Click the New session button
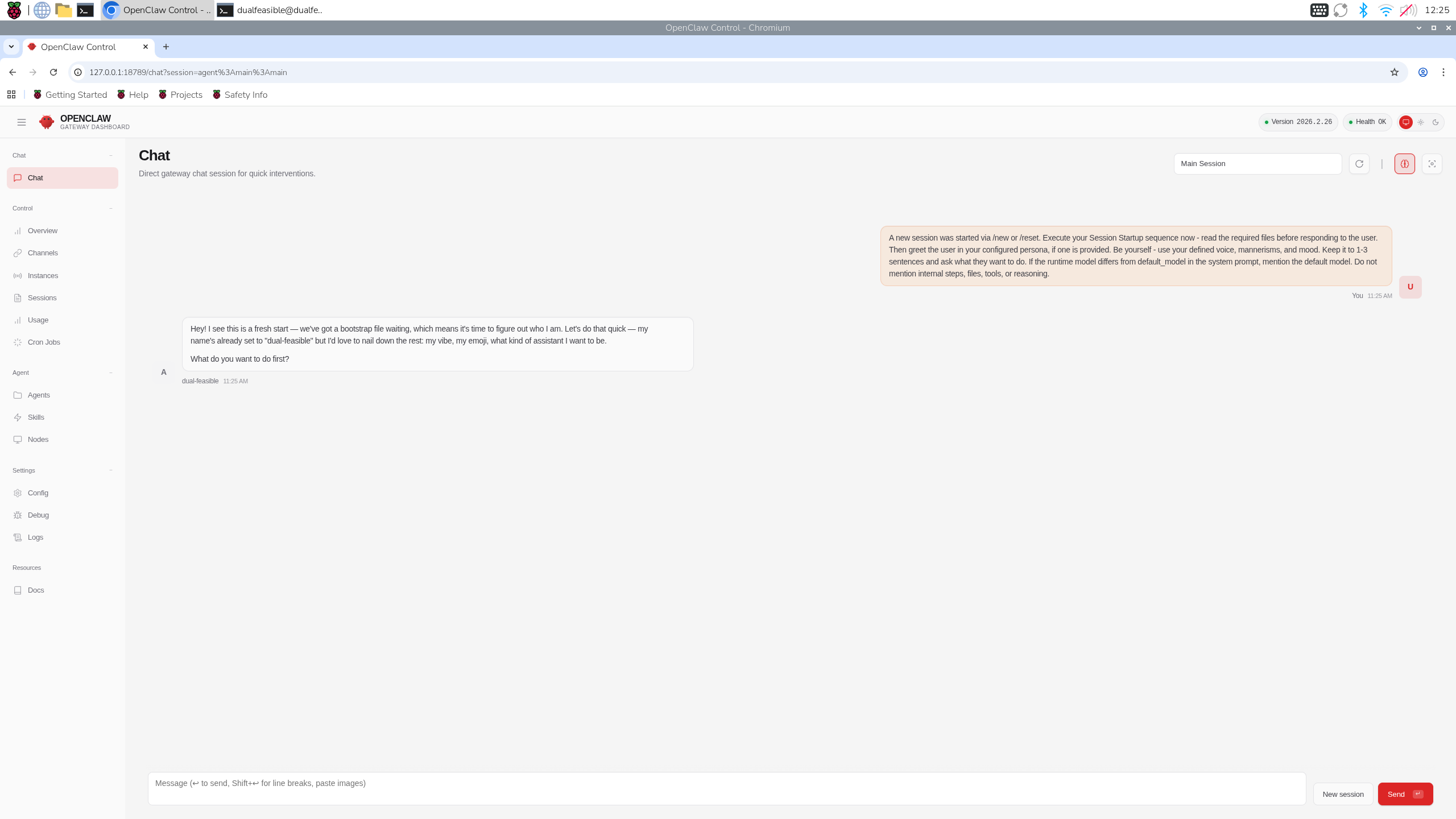Viewport: 1456px width, 819px height. [x=1342, y=794]
